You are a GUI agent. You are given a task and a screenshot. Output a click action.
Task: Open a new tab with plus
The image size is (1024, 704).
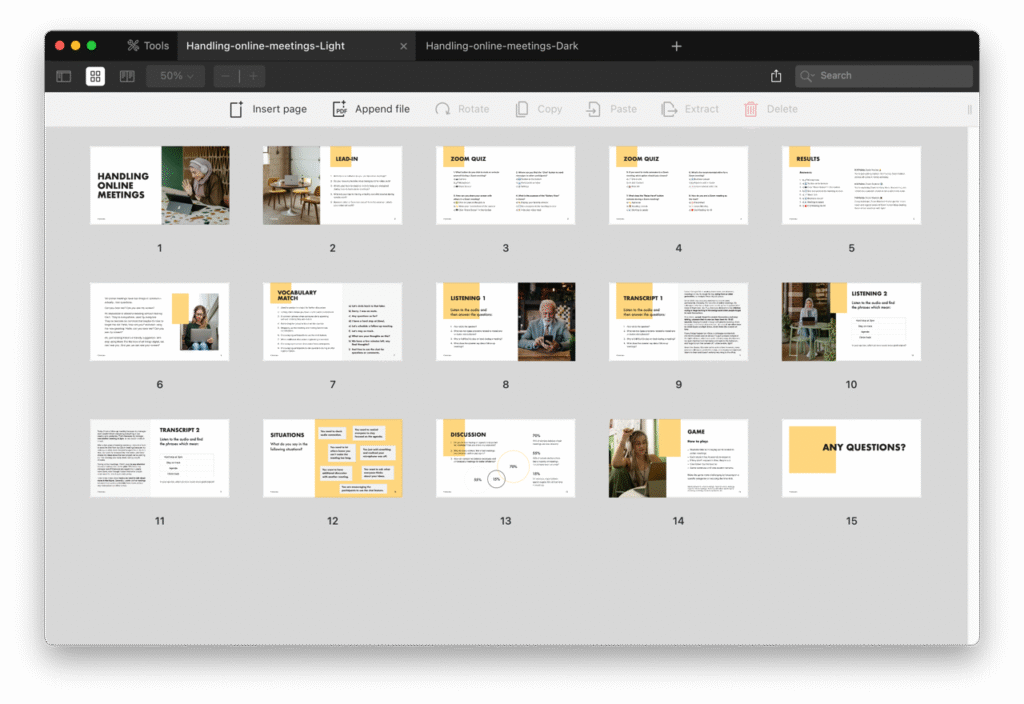tap(676, 46)
